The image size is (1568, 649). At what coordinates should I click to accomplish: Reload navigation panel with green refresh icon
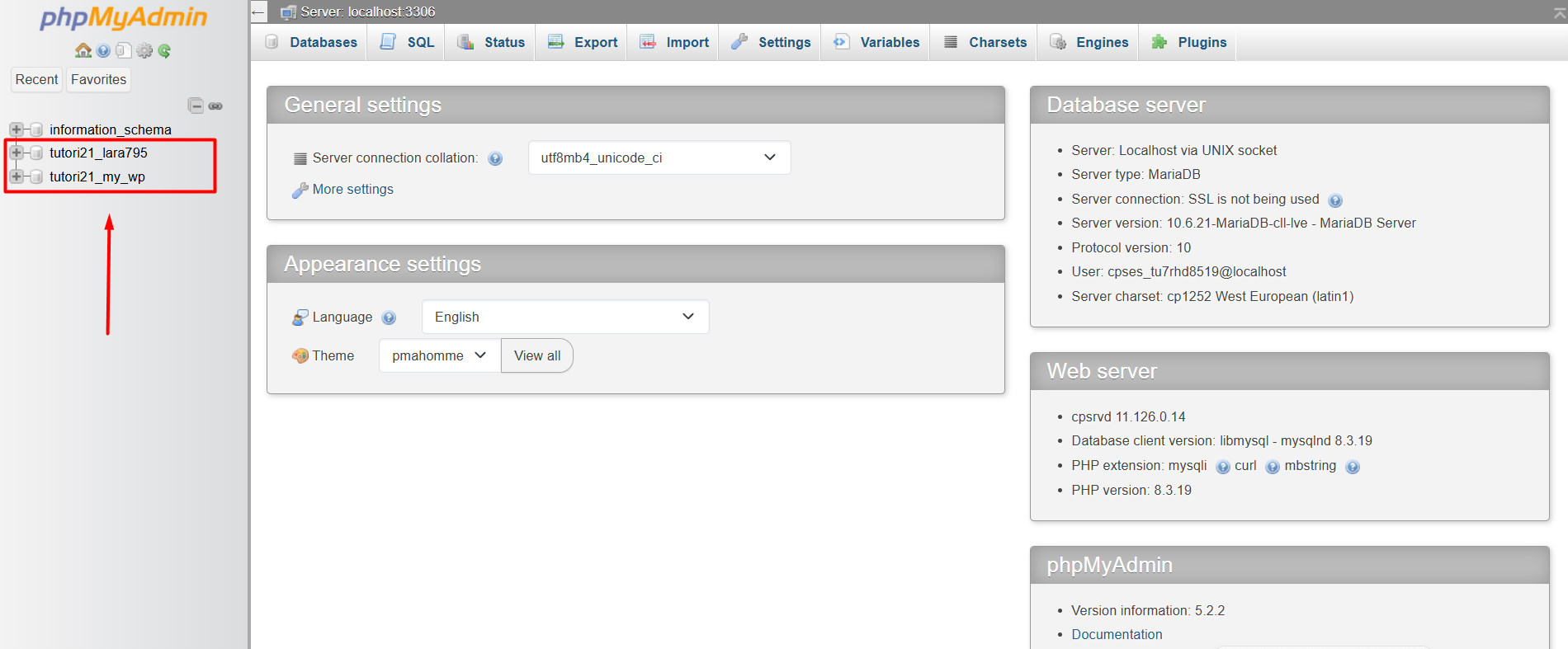164,50
